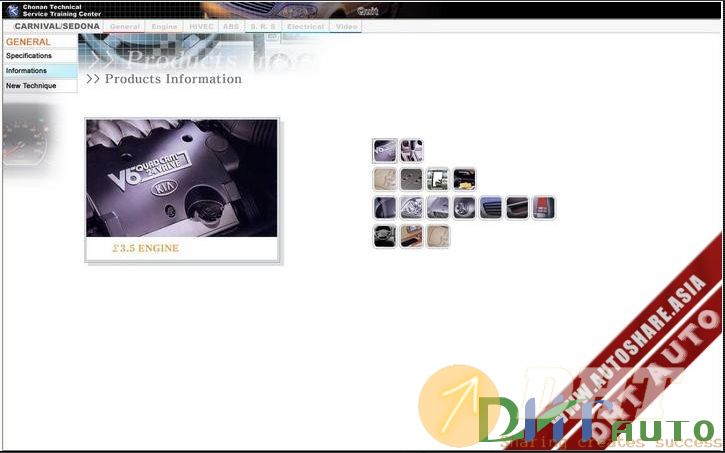Open the beige seat thumbnail in second row

pyautogui.click(x=385, y=179)
